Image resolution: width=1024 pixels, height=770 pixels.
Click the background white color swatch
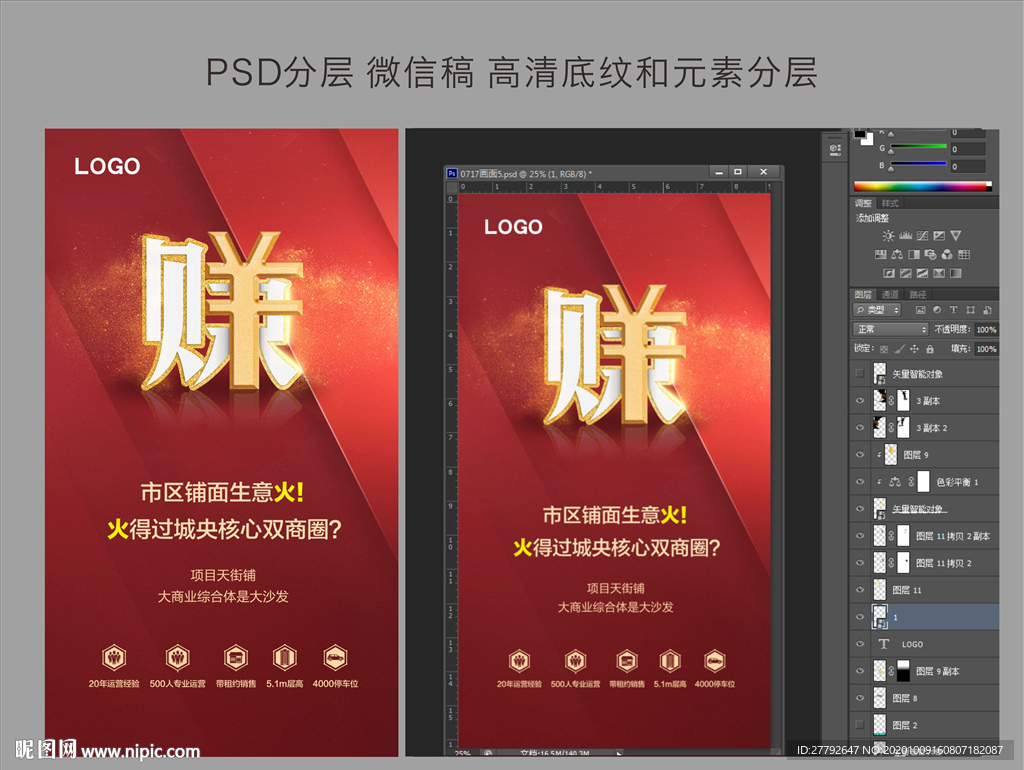[x=868, y=141]
